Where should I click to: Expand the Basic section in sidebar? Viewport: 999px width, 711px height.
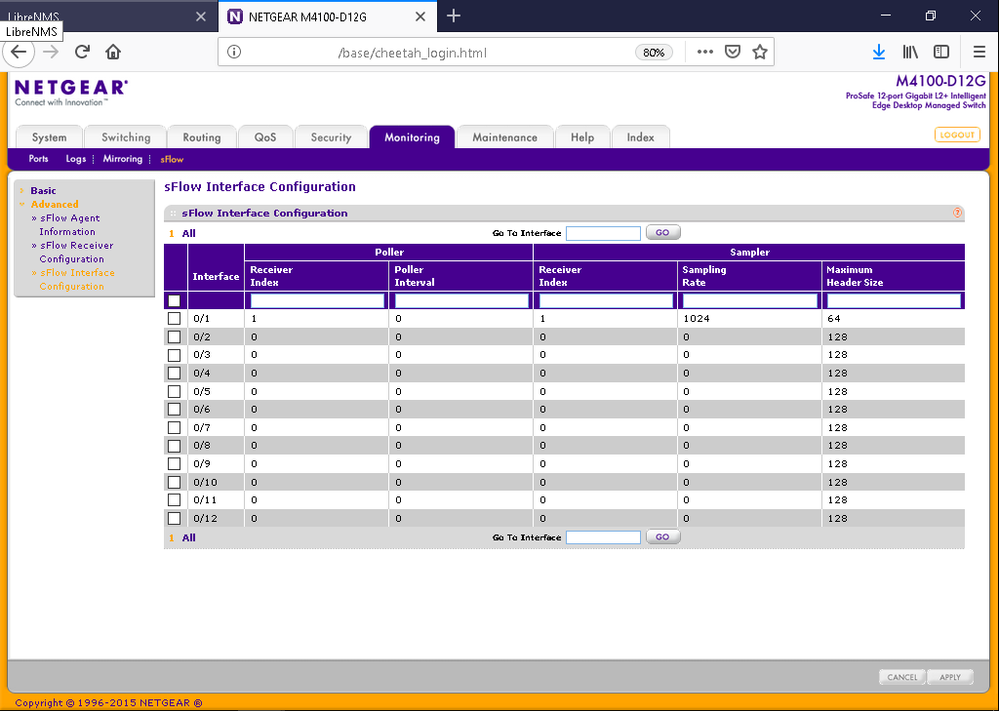[43, 190]
